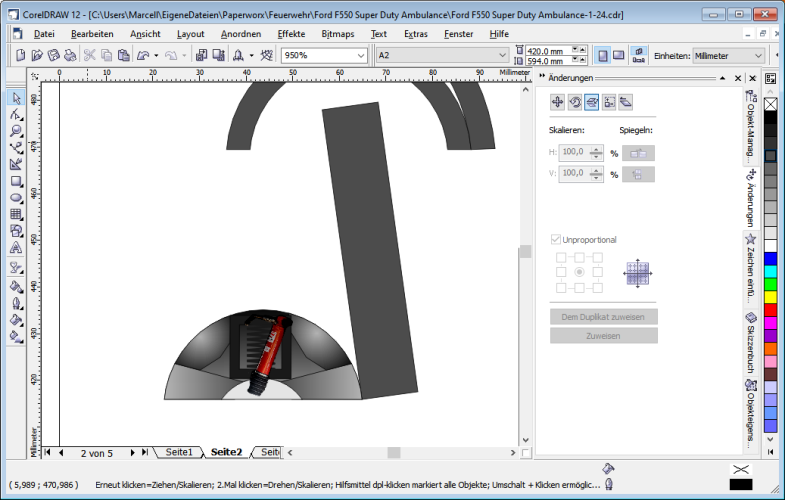Select the Graph paper tool

(16, 214)
